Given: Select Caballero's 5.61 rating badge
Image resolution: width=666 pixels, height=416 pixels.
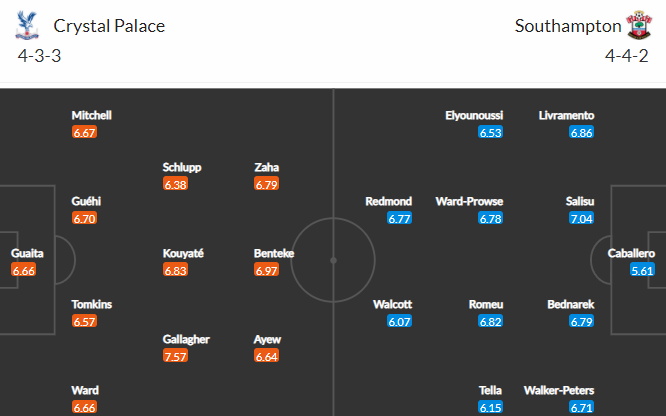Looking at the screenshot, I should [x=642, y=270].
